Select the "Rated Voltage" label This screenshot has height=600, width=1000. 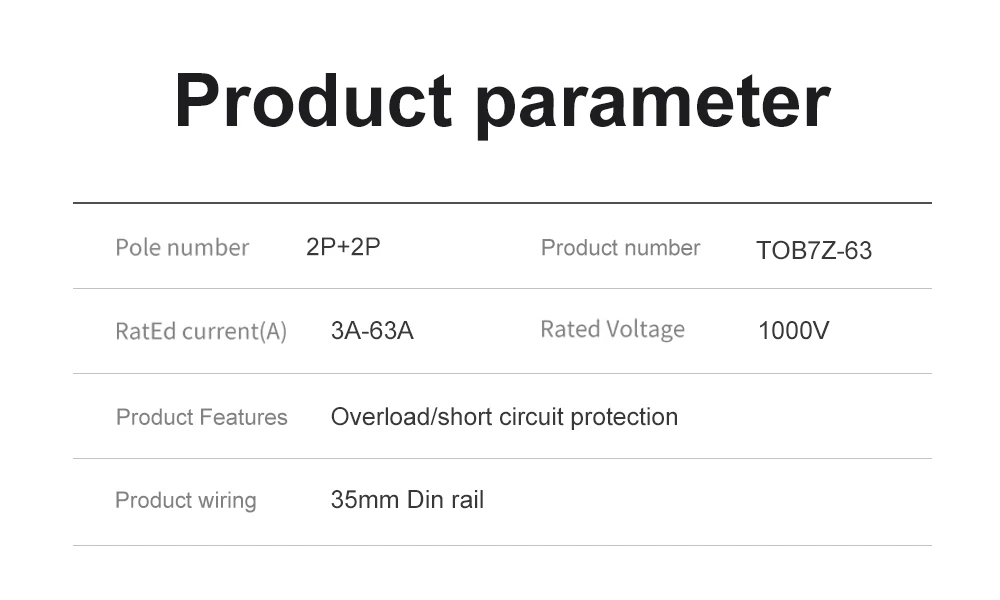point(612,329)
